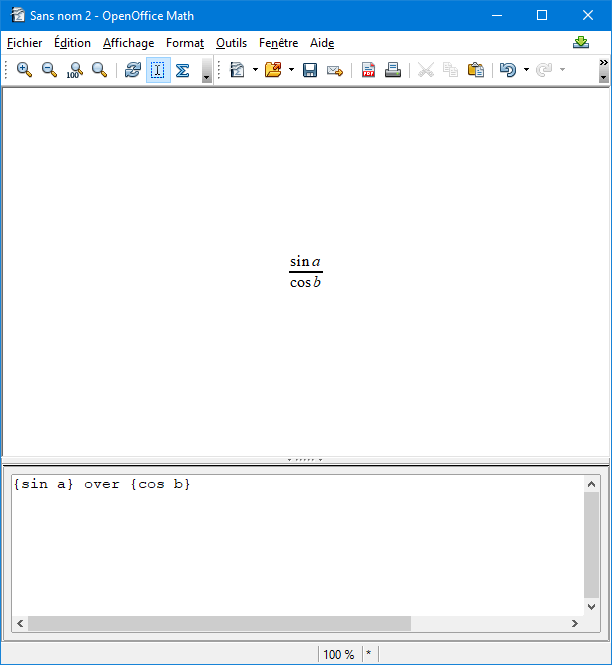Viewport: 612px width, 665px height.
Task: Toggle the Formula Cursor button
Action: (x=158, y=70)
